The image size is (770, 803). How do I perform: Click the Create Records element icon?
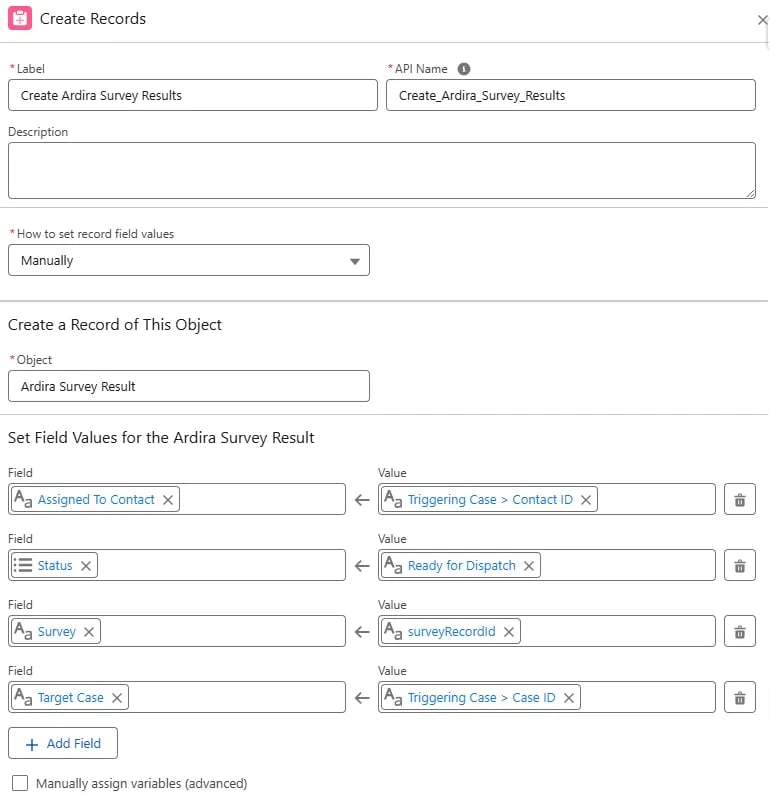coord(20,18)
